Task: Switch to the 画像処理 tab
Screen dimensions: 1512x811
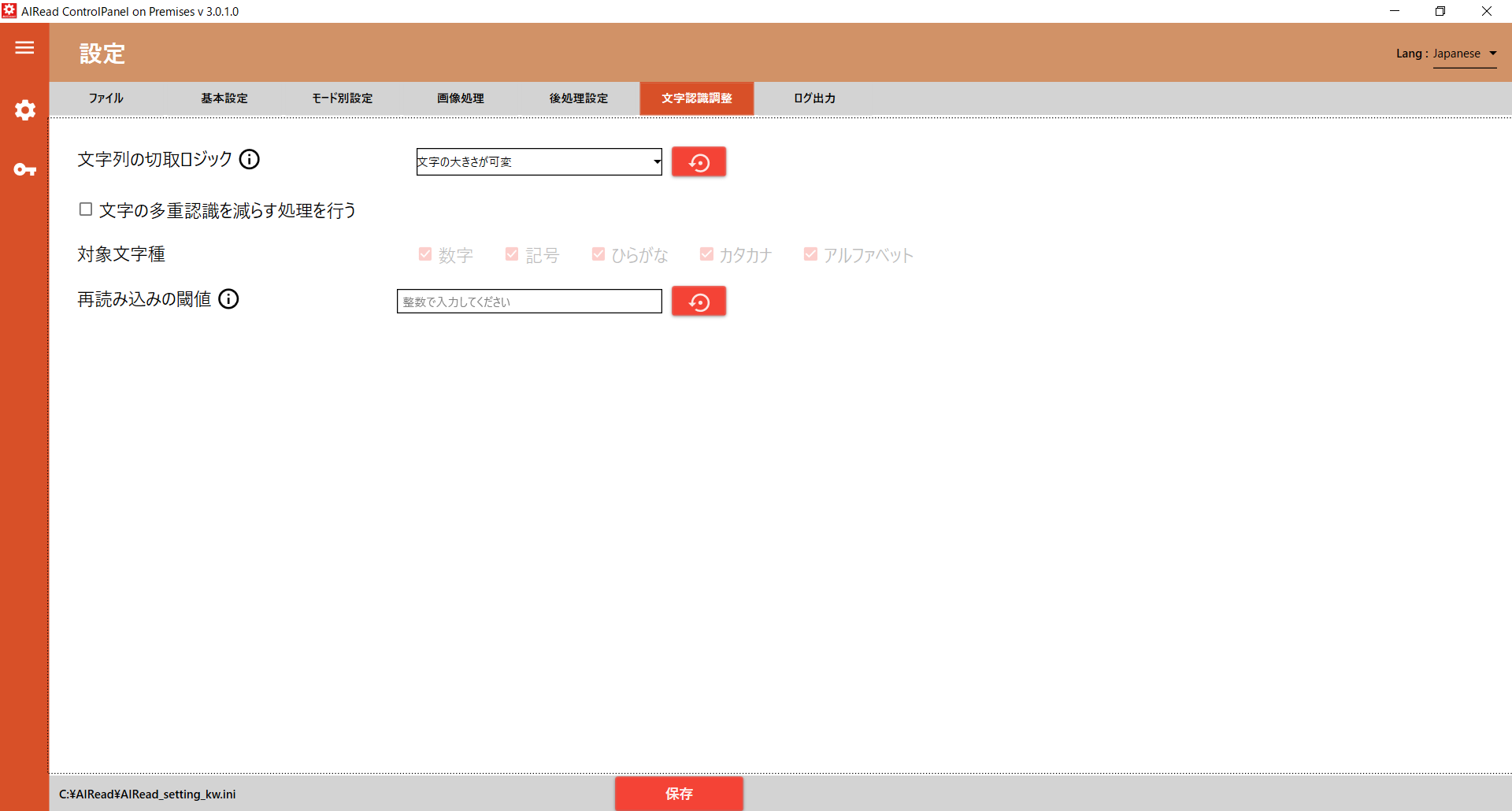Action: tap(459, 98)
